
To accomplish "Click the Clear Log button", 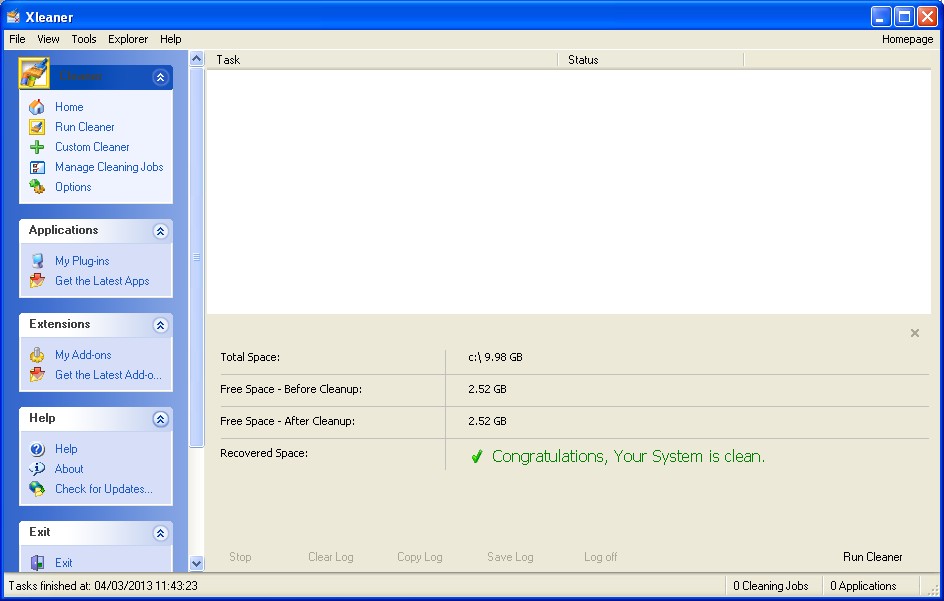I will point(331,557).
